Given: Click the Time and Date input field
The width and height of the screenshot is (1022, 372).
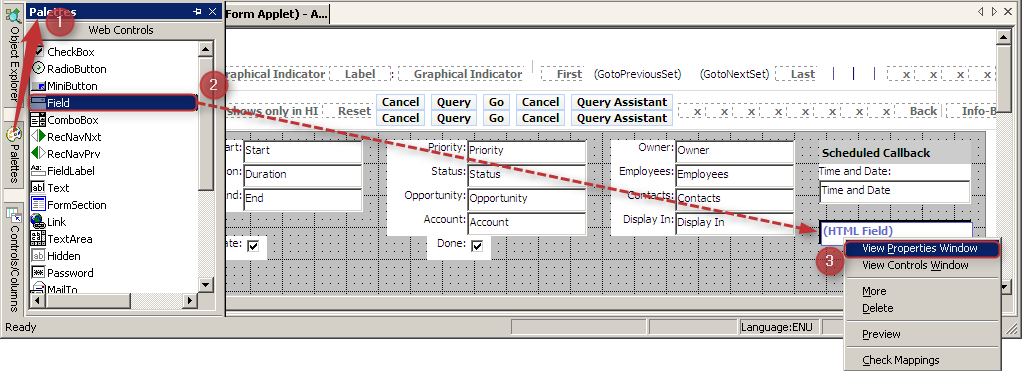Looking at the screenshot, I should click(x=894, y=191).
